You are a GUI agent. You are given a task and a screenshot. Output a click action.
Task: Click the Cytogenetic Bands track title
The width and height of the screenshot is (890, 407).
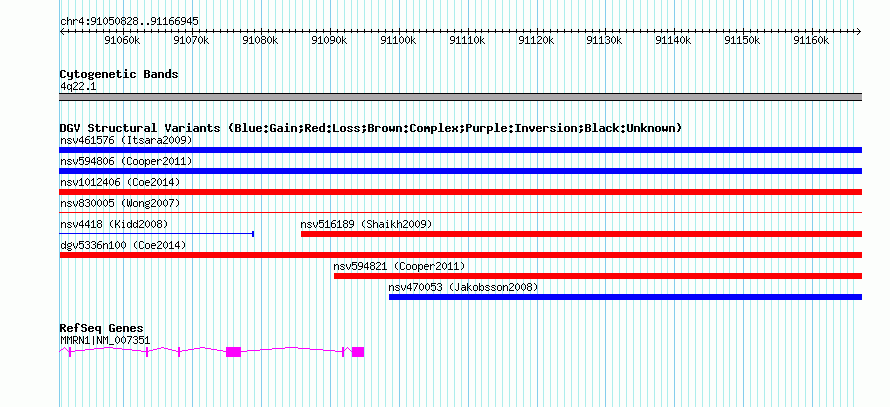[119, 74]
